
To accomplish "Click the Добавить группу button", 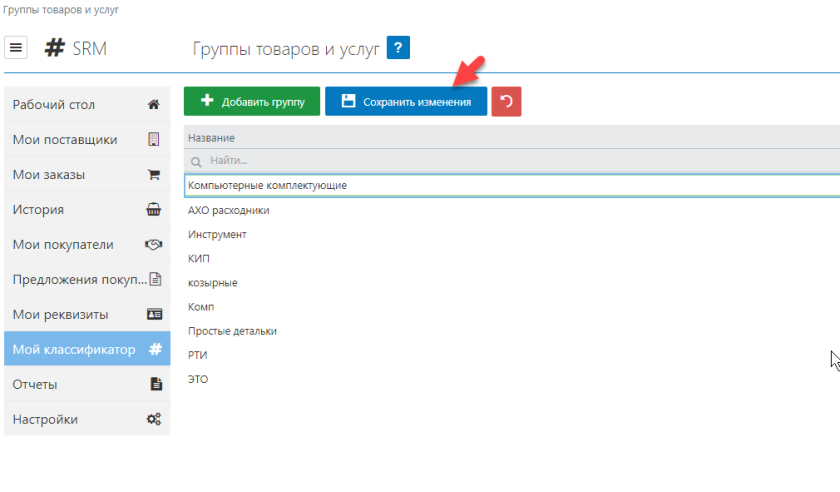I will click(252, 101).
